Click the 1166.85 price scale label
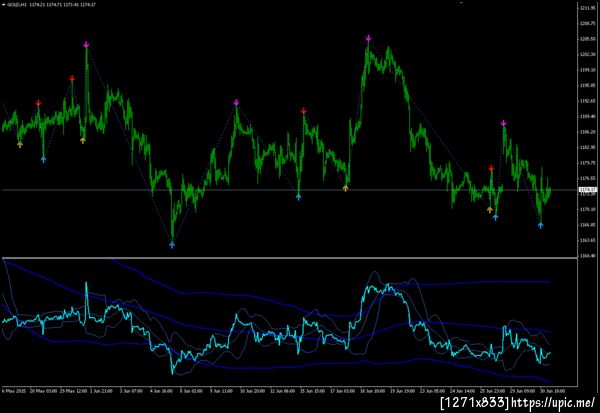This screenshot has height=413, width=600. [x=587, y=225]
